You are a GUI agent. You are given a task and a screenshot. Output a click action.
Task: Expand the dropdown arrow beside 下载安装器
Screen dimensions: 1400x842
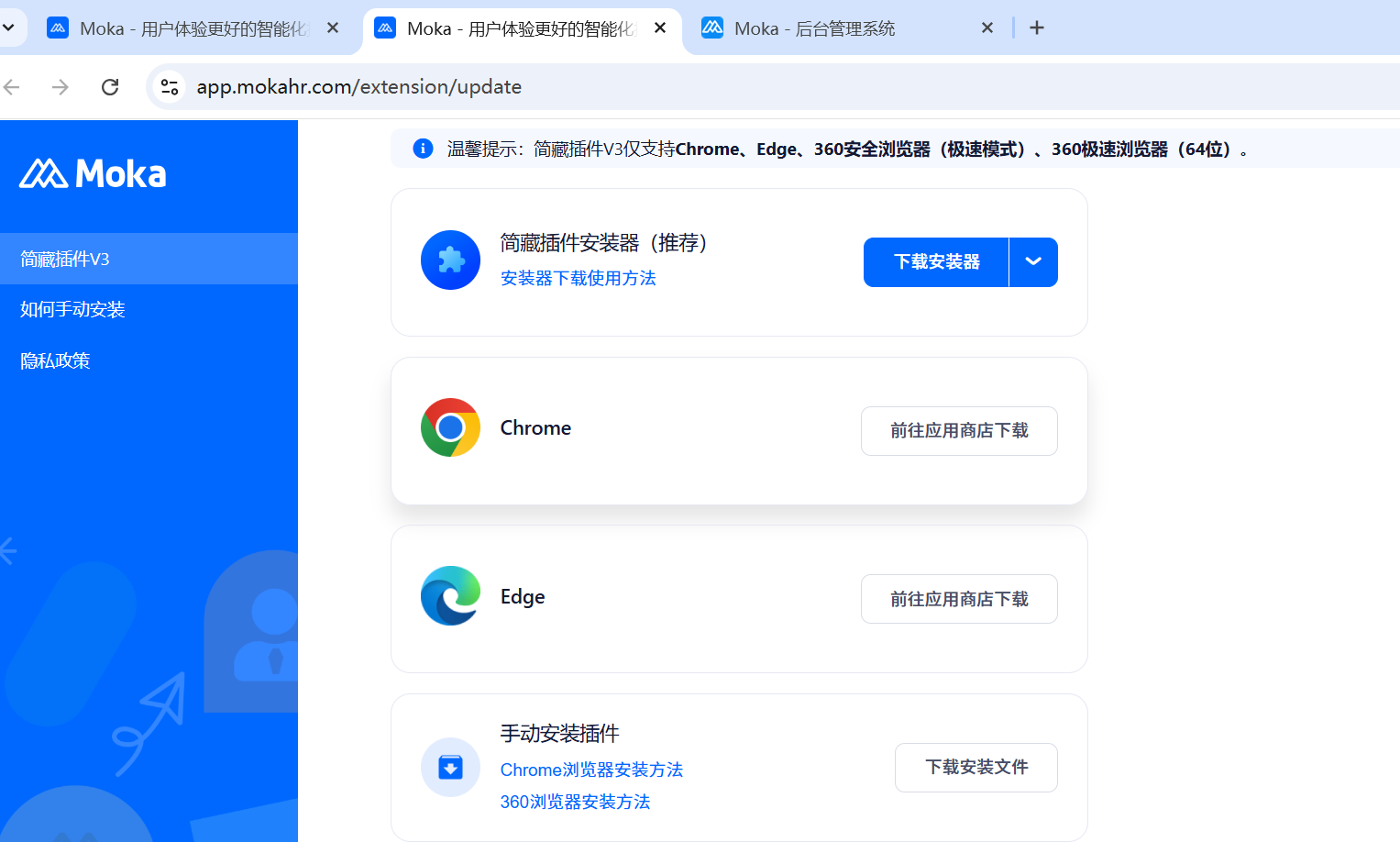click(x=1033, y=261)
